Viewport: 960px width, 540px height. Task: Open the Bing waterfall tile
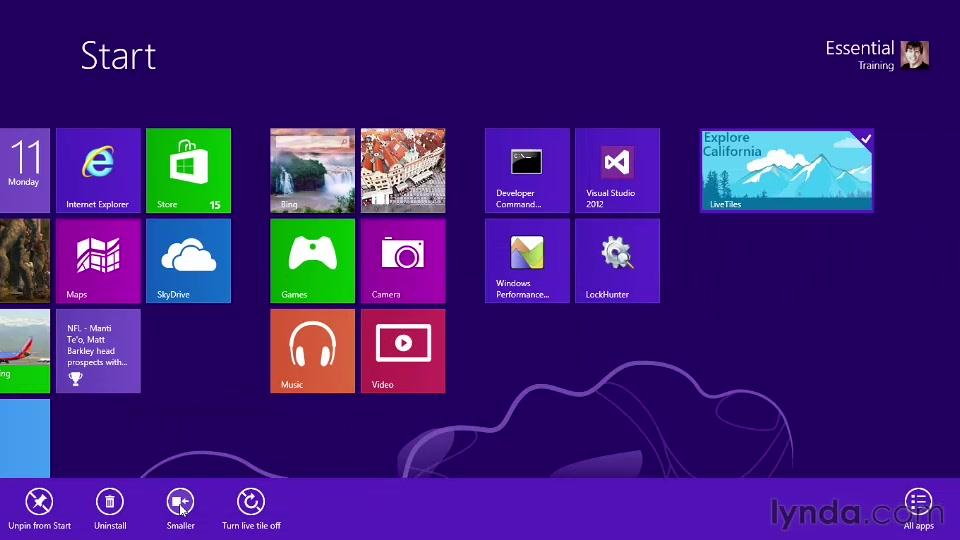click(x=312, y=170)
